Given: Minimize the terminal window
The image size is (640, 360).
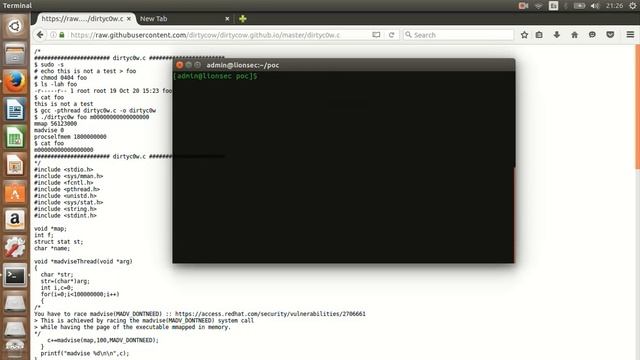Looking at the screenshot, I should pyautogui.click(x=189, y=65).
